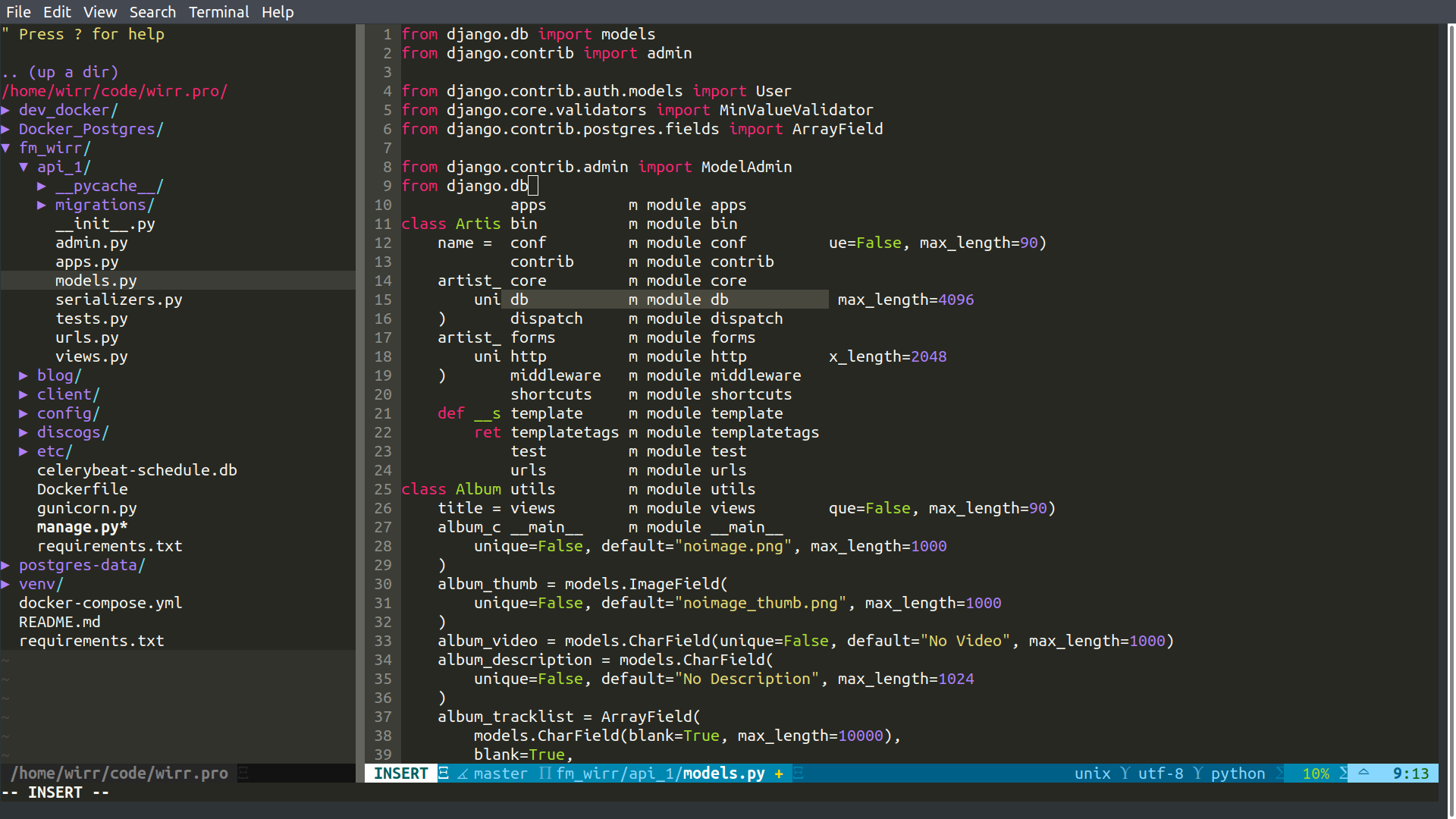The height and width of the screenshot is (819, 1456).
Task: Expand the discogs folder arrow
Action: [x=24, y=432]
